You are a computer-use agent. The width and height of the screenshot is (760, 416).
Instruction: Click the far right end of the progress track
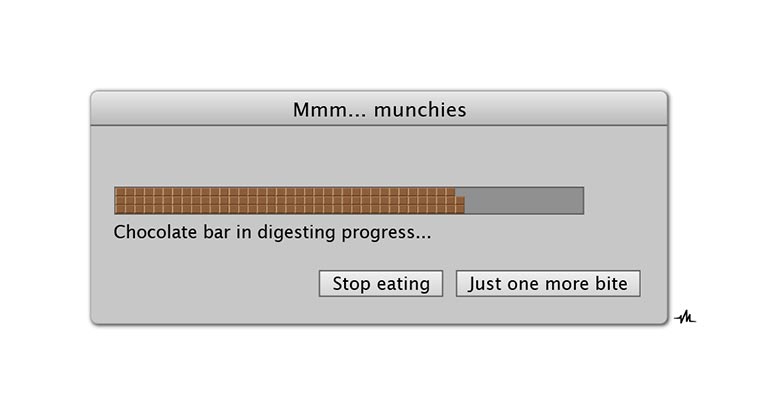[578, 200]
